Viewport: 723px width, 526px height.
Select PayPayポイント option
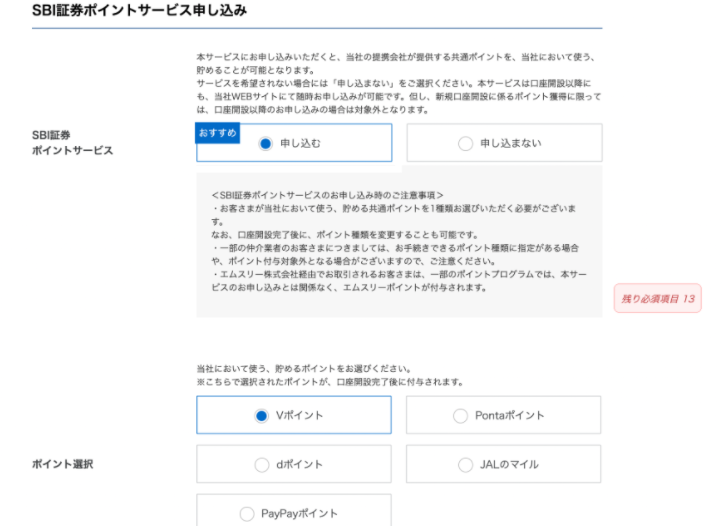click(x=247, y=514)
